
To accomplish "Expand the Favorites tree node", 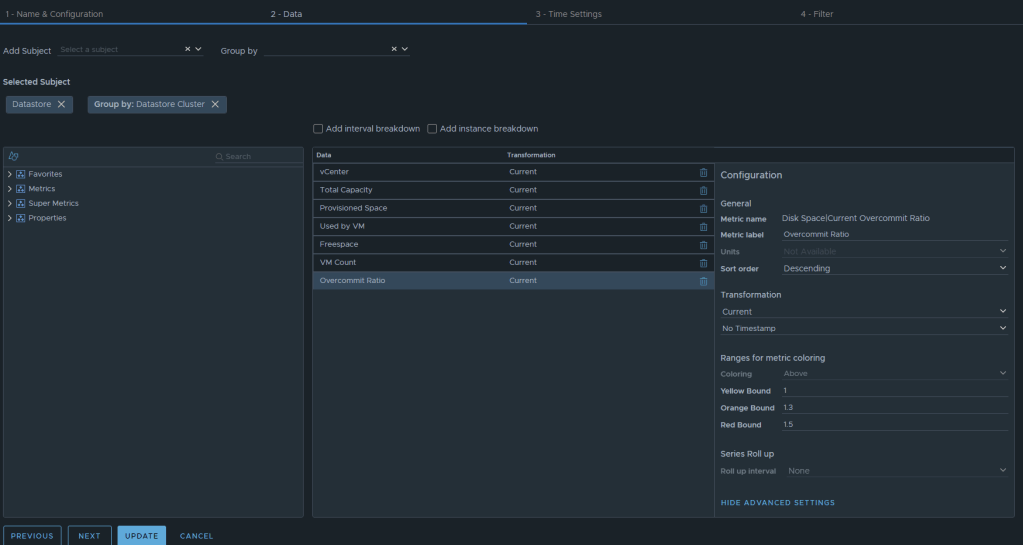I will [9, 174].
